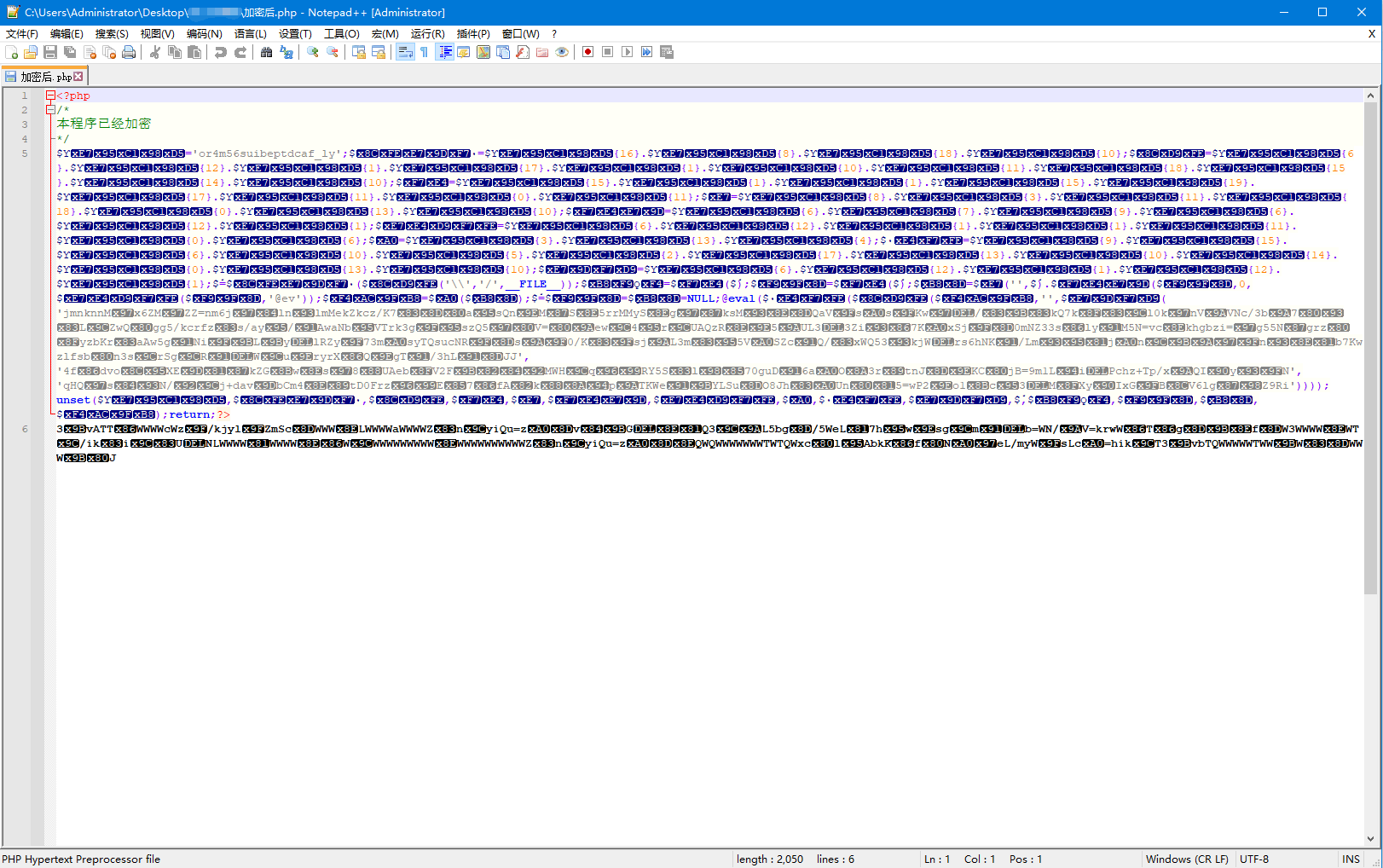Click the vertical scrollbar down arrow

tap(1371, 839)
